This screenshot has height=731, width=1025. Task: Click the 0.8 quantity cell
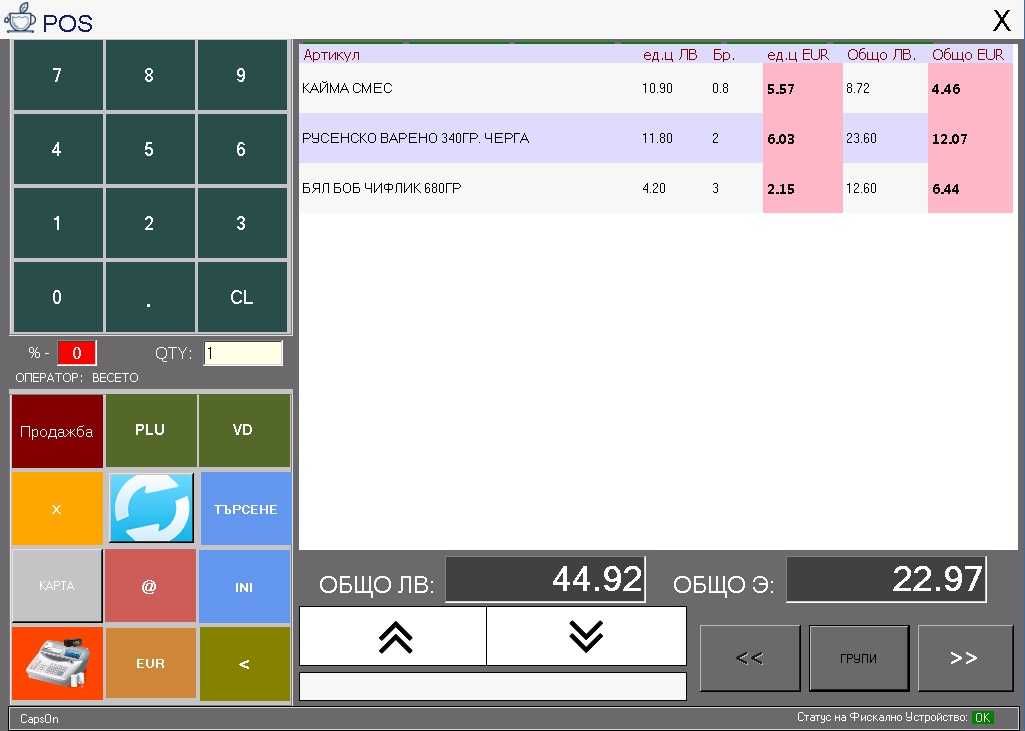click(720, 88)
